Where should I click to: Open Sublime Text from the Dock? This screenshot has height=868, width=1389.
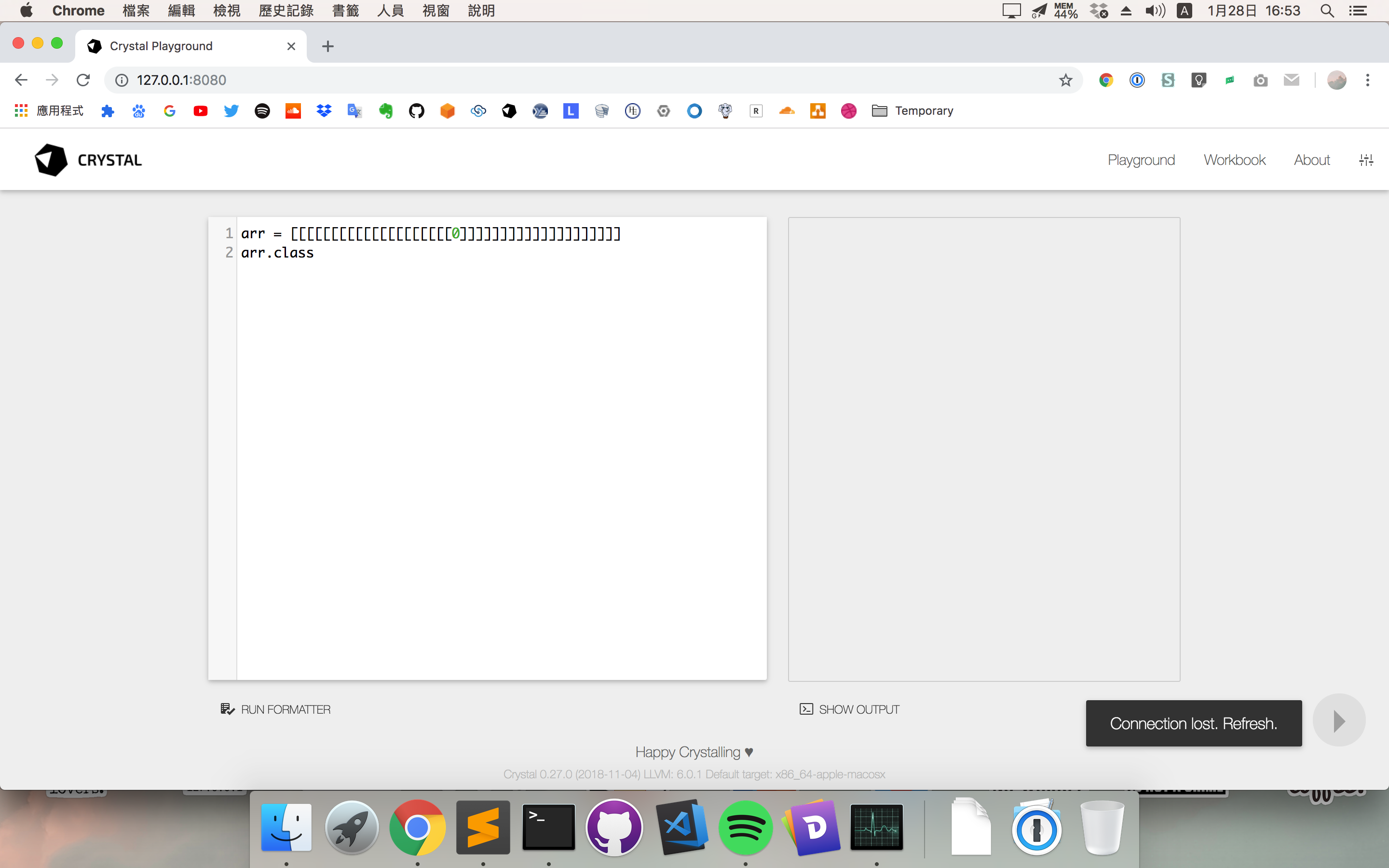point(483,827)
